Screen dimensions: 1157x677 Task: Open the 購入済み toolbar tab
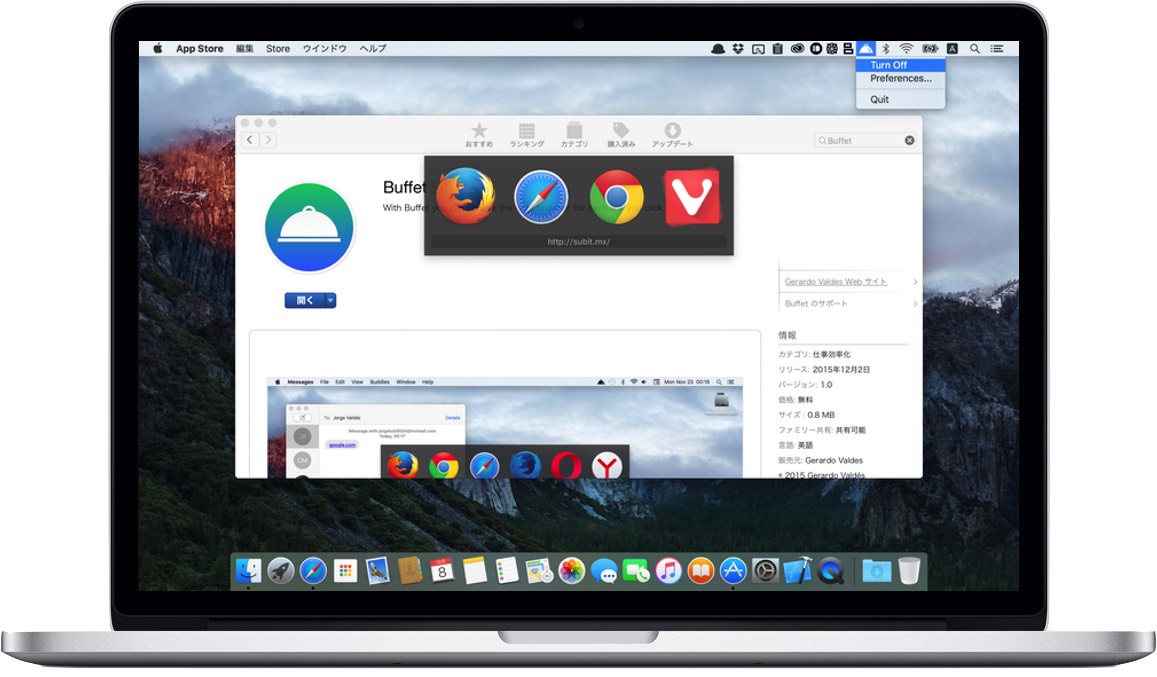tap(621, 135)
